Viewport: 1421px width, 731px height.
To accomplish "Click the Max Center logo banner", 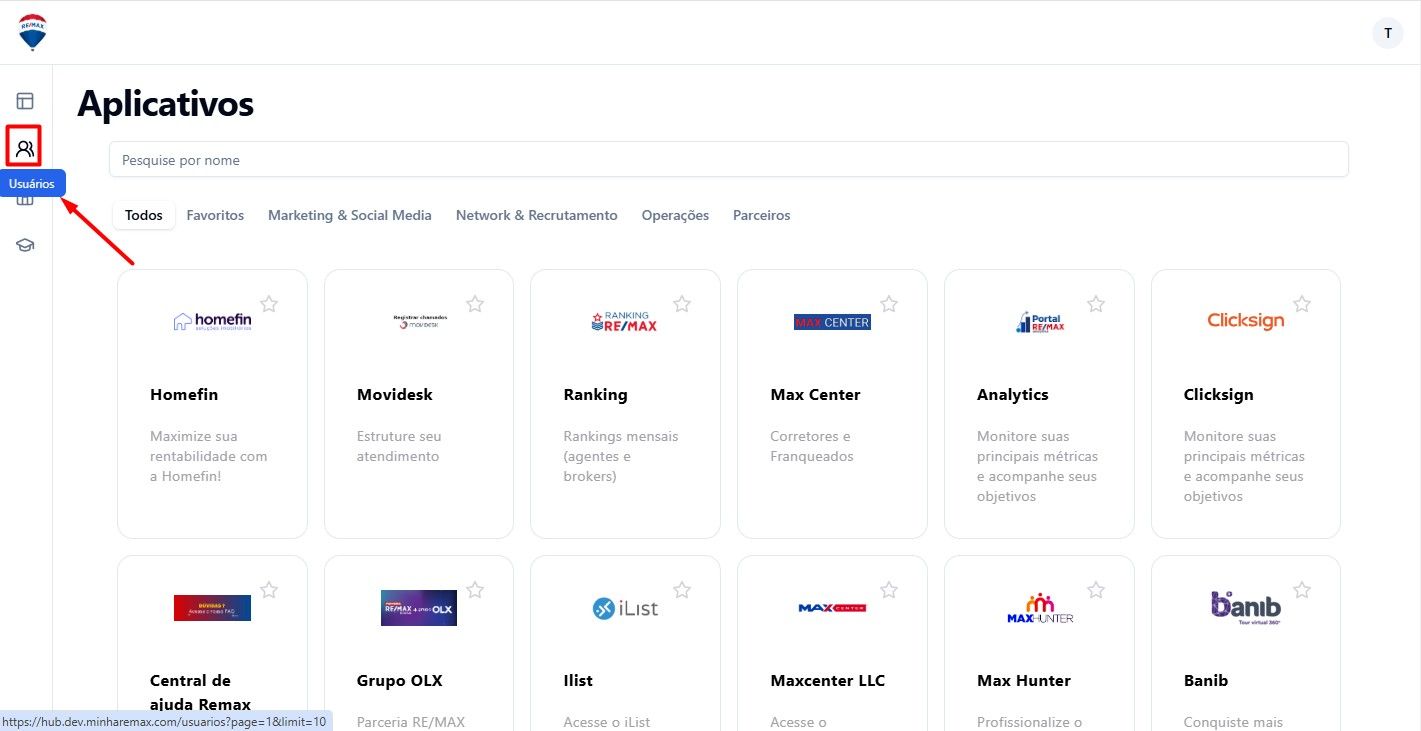I will [x=832, y=322].
